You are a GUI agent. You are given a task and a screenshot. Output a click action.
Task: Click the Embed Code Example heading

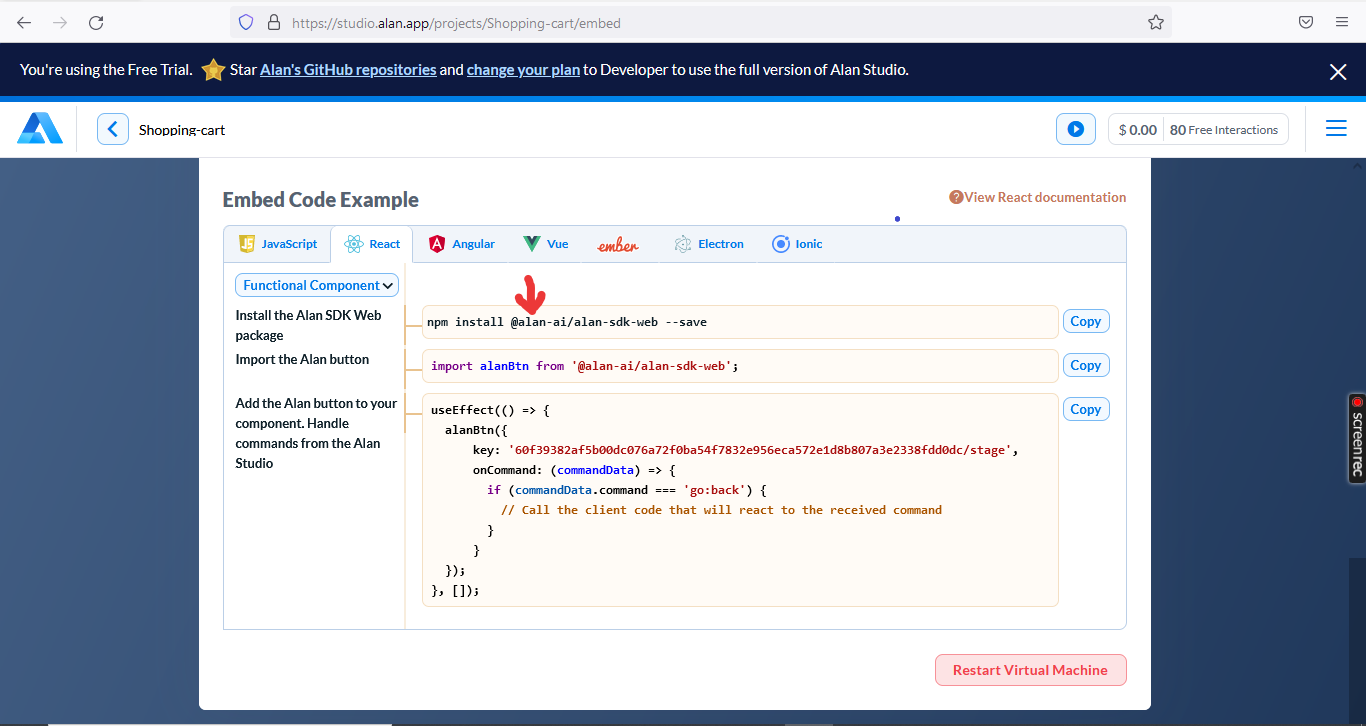click(x=321, y=200)
